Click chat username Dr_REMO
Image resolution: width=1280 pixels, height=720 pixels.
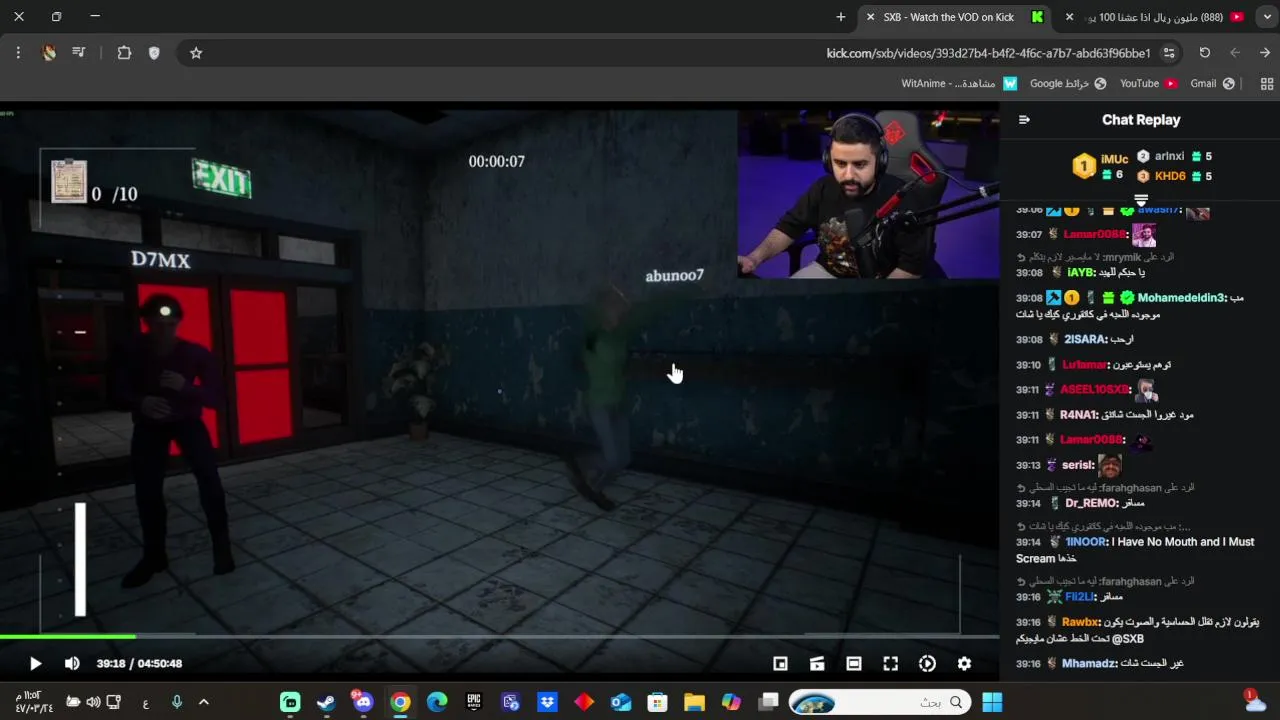coord(1091,503)
